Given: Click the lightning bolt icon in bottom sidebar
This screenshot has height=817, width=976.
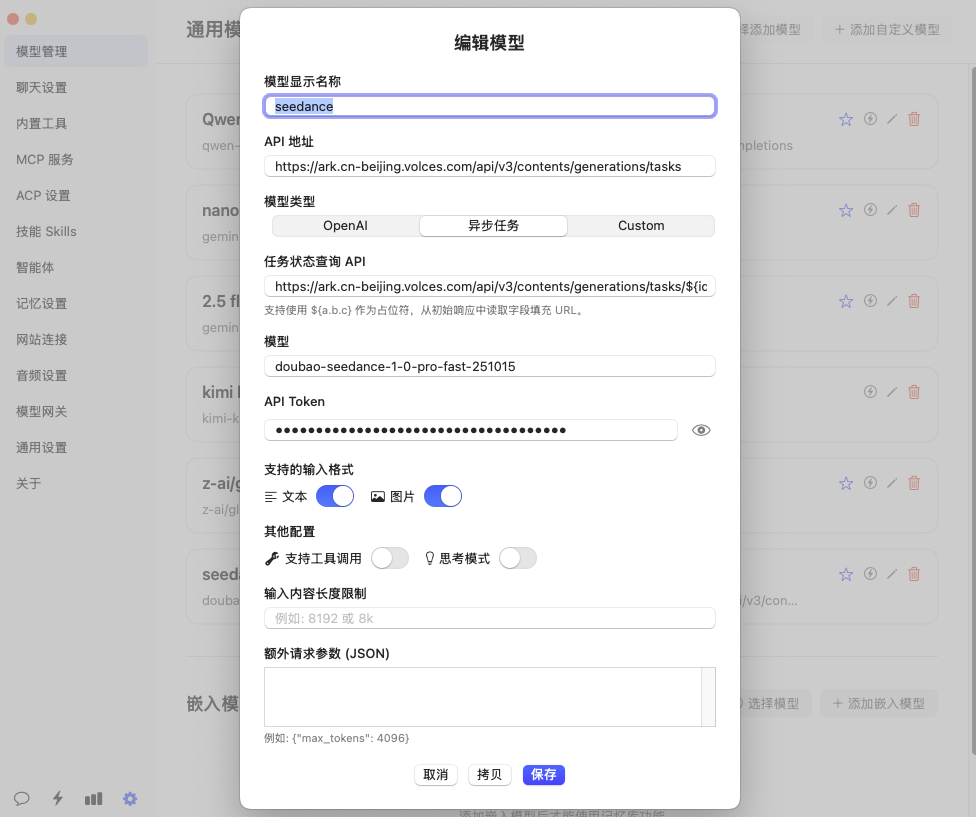Looking at the screenshot, I should tap(58, 798).
